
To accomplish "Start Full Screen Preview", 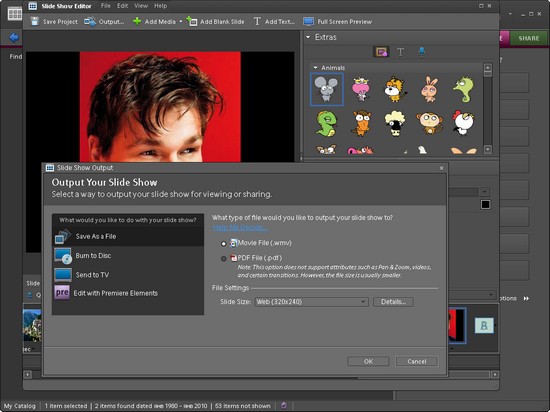I will pos(337,21).
